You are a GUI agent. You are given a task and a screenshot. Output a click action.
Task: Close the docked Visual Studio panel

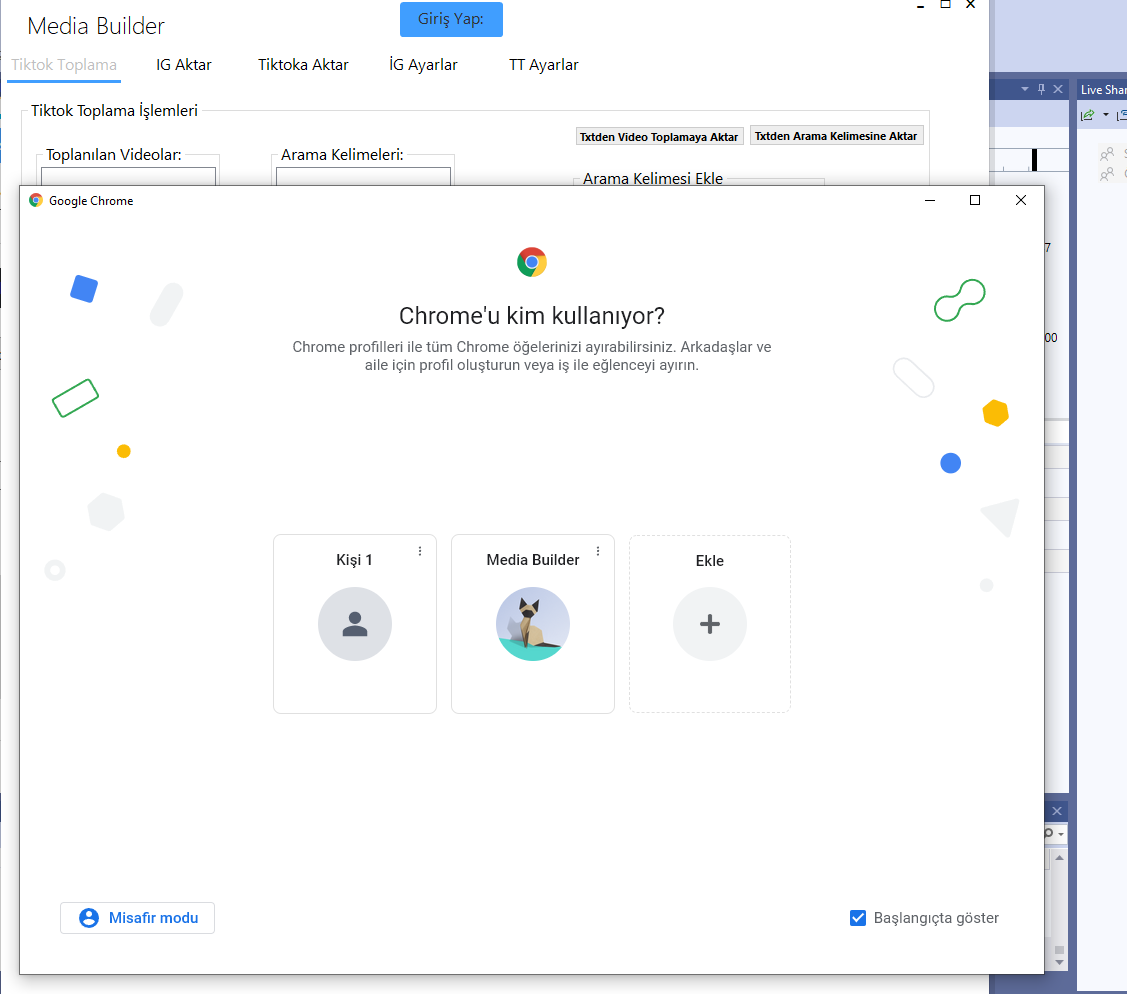click(1058, 89)
